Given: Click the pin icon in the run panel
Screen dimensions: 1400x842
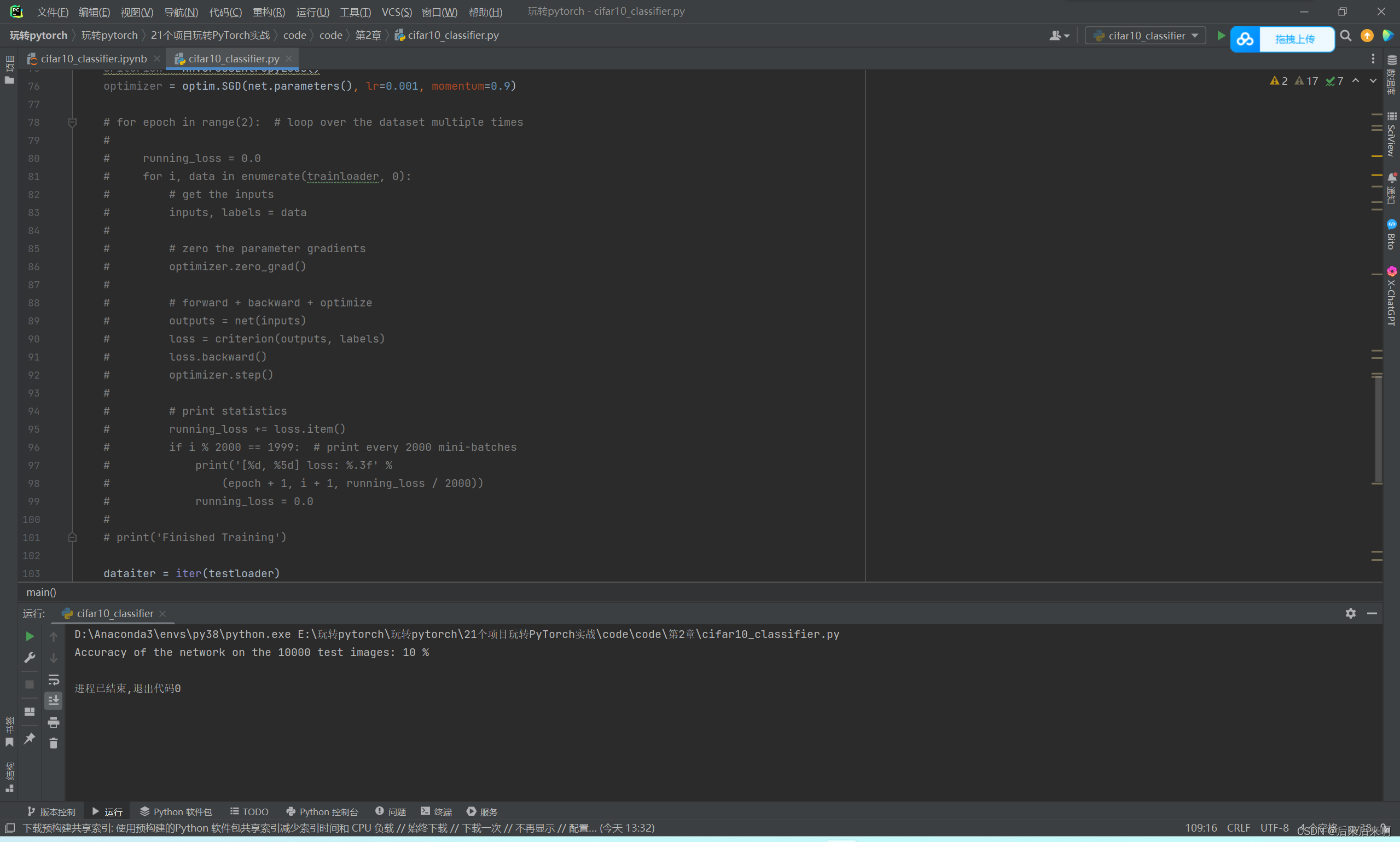Looking at the screenshot, I should pos(30,738).
